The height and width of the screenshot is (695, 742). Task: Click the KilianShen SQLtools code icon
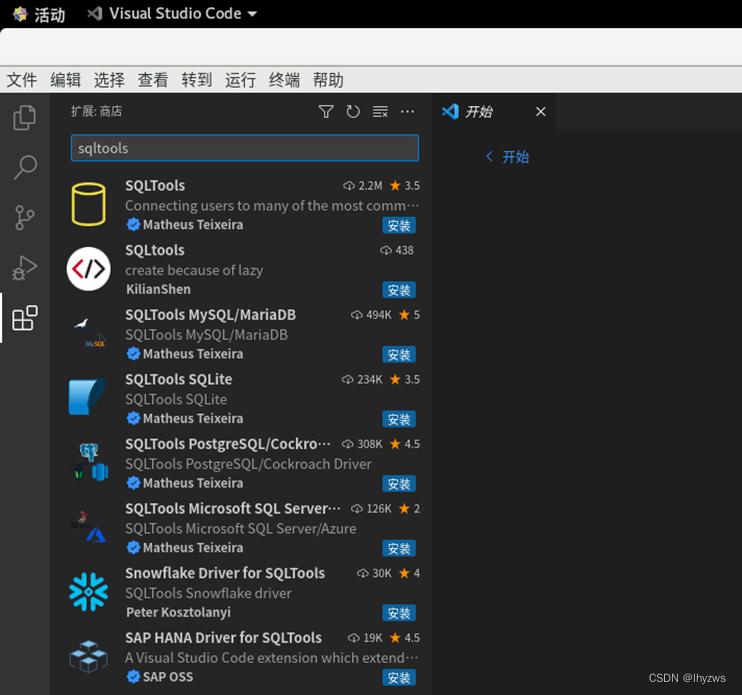click(x=88, y=269)
